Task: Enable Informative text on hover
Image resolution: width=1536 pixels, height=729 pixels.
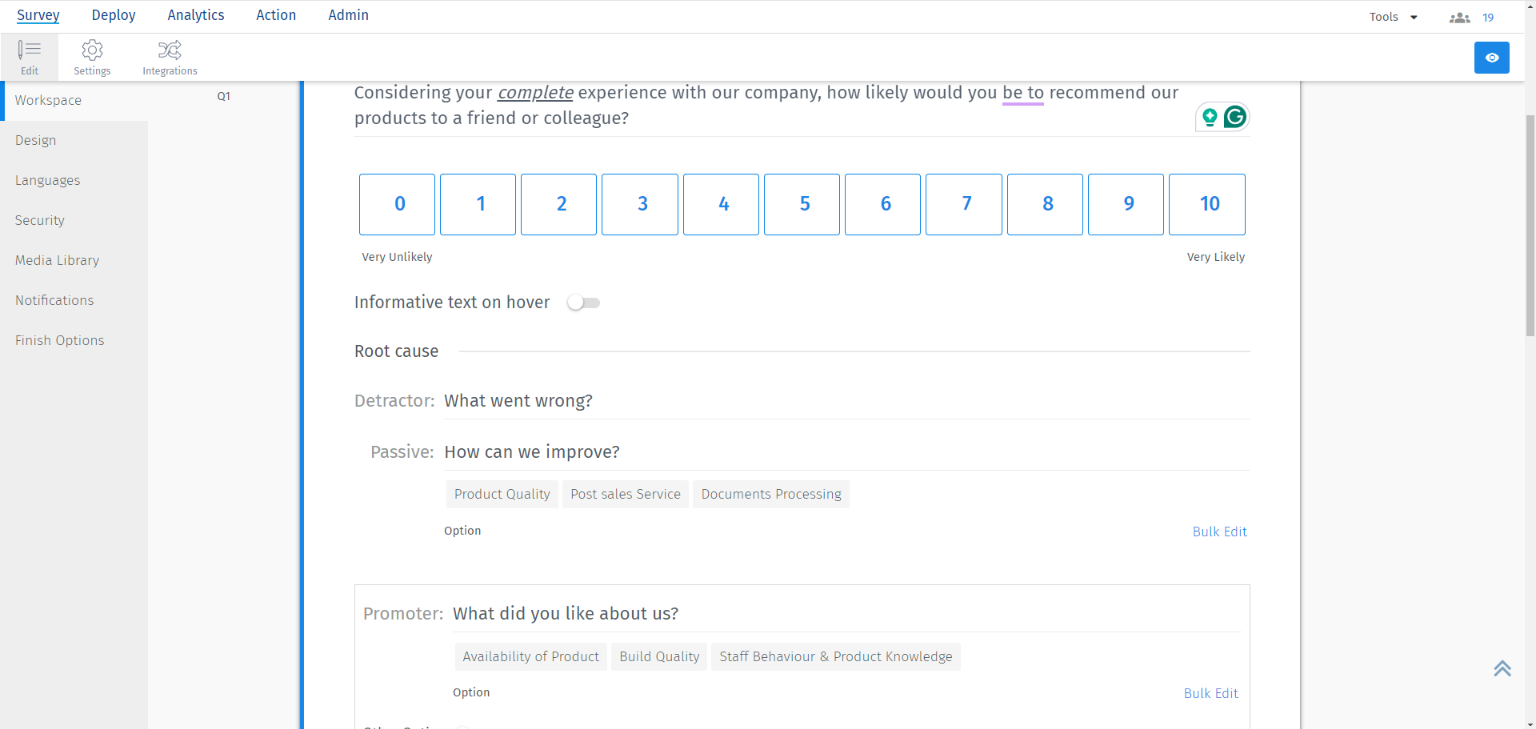Action: pos(583,302)
